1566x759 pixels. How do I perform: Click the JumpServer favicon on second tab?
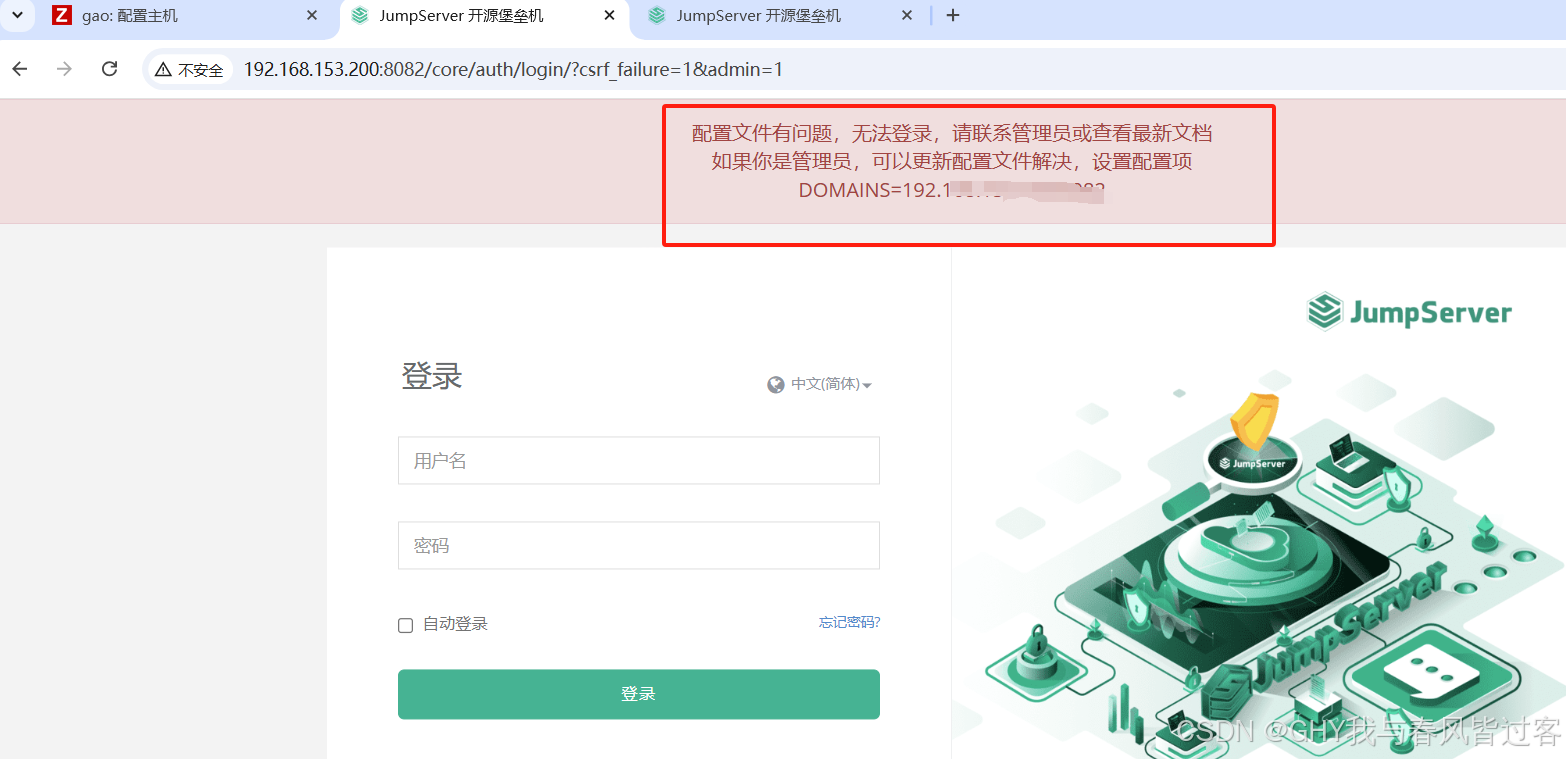pos(358,15)
